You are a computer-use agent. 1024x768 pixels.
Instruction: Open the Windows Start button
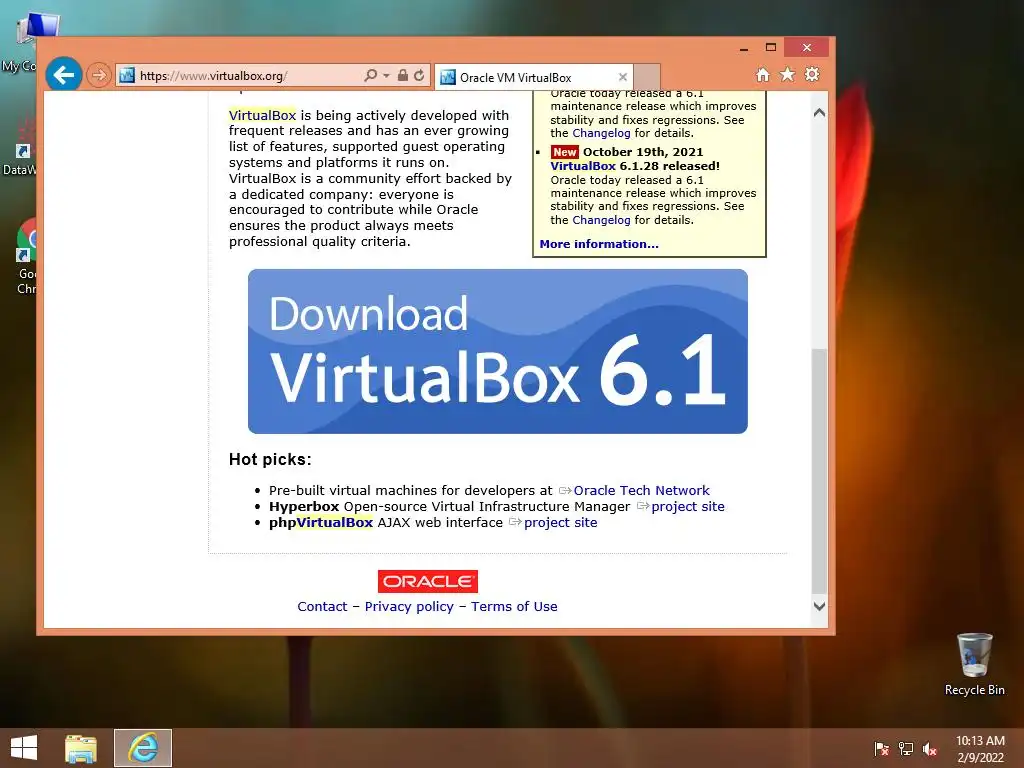24,748
